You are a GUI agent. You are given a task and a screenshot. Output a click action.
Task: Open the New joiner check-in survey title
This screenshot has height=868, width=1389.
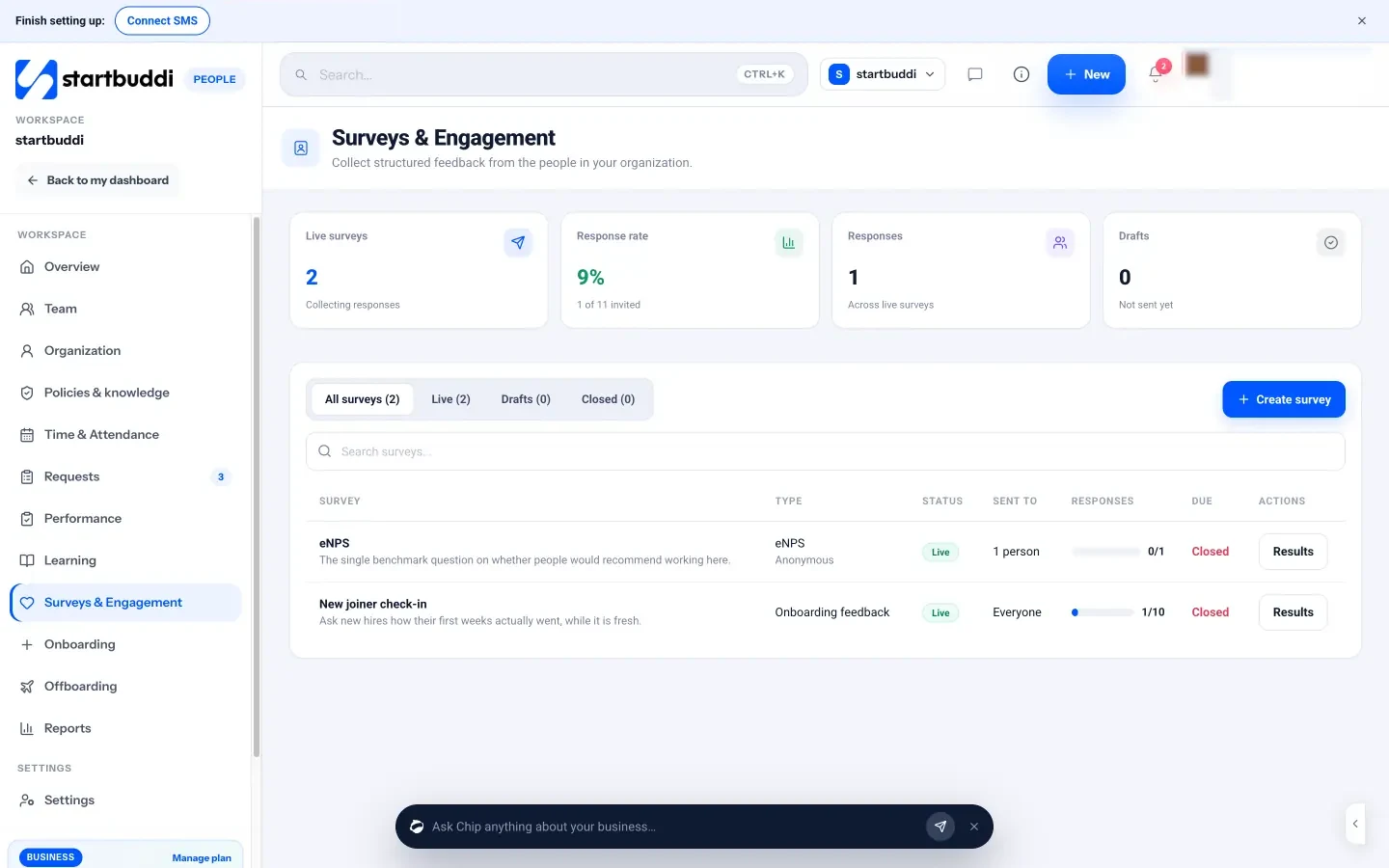click(x=373, y=604)
